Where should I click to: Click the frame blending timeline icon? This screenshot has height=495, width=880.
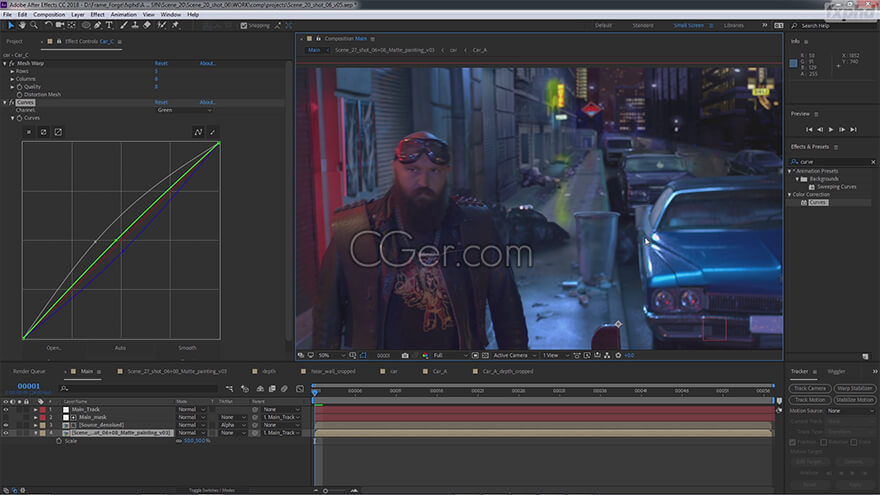[x=272, y=388]
